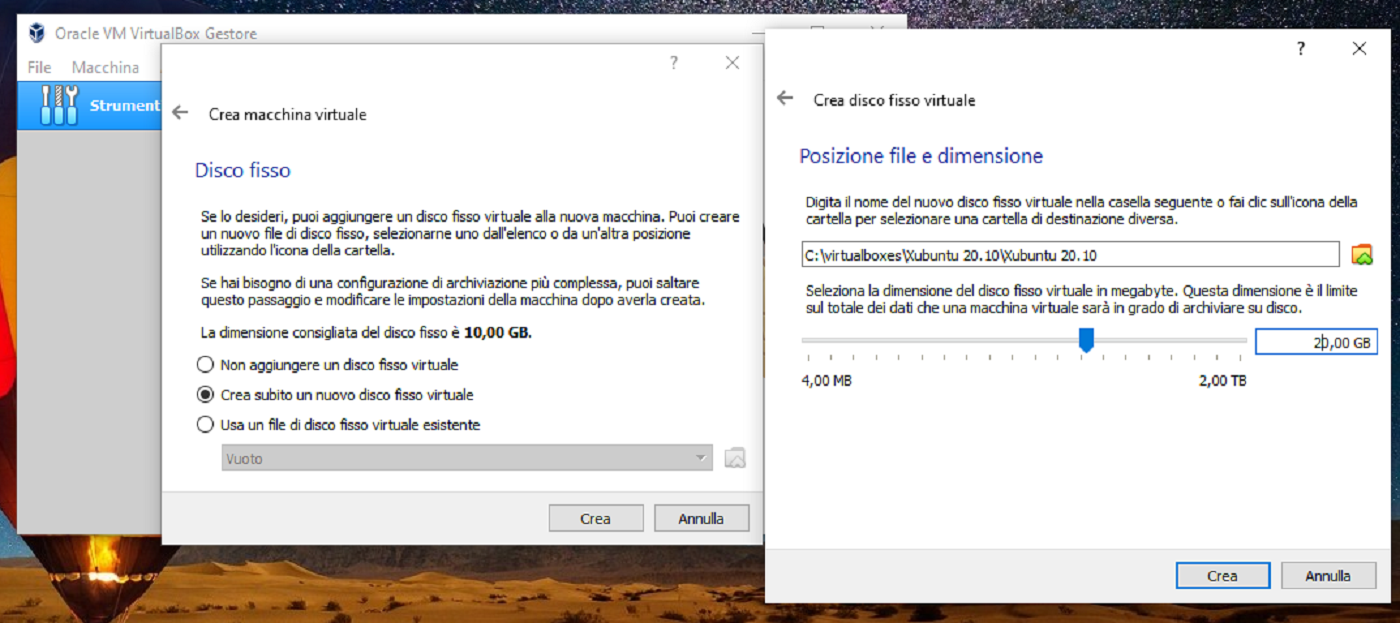Open the help via the question mark icon
Screen dimensions: 1400x623
pos(673,62)
